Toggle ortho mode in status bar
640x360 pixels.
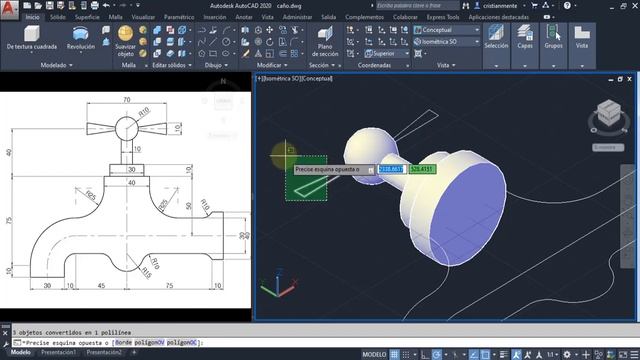coord(425,354)
